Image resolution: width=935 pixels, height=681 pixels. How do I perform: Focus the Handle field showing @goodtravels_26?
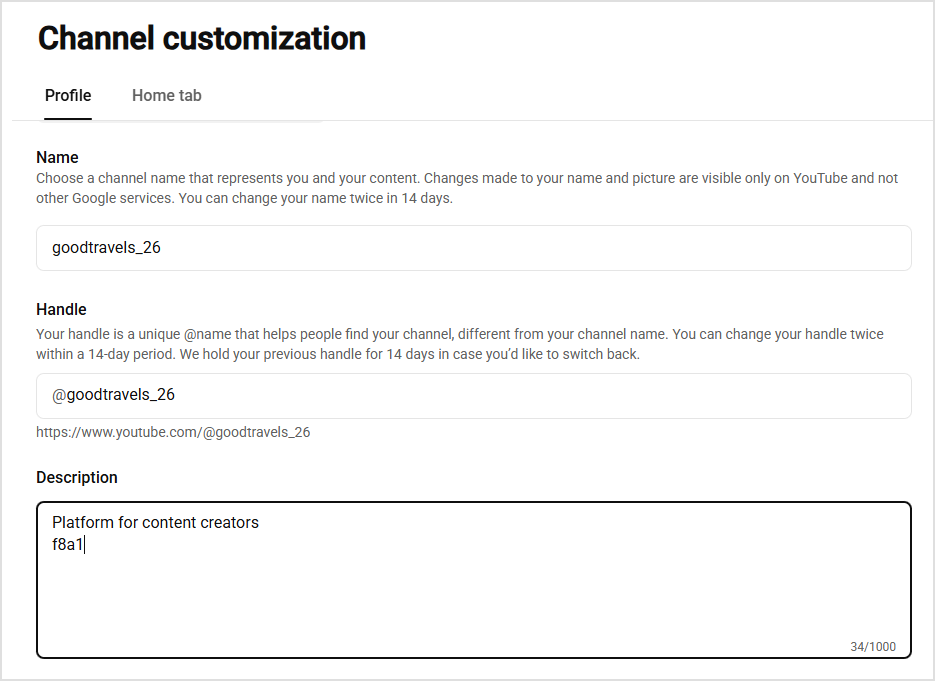click(x=473, y=396)
